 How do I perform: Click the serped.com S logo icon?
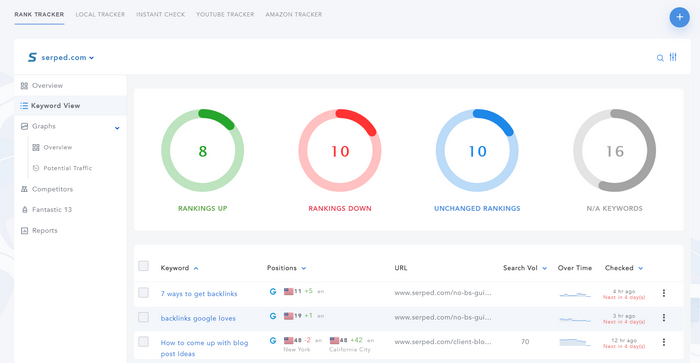(32, 57)
